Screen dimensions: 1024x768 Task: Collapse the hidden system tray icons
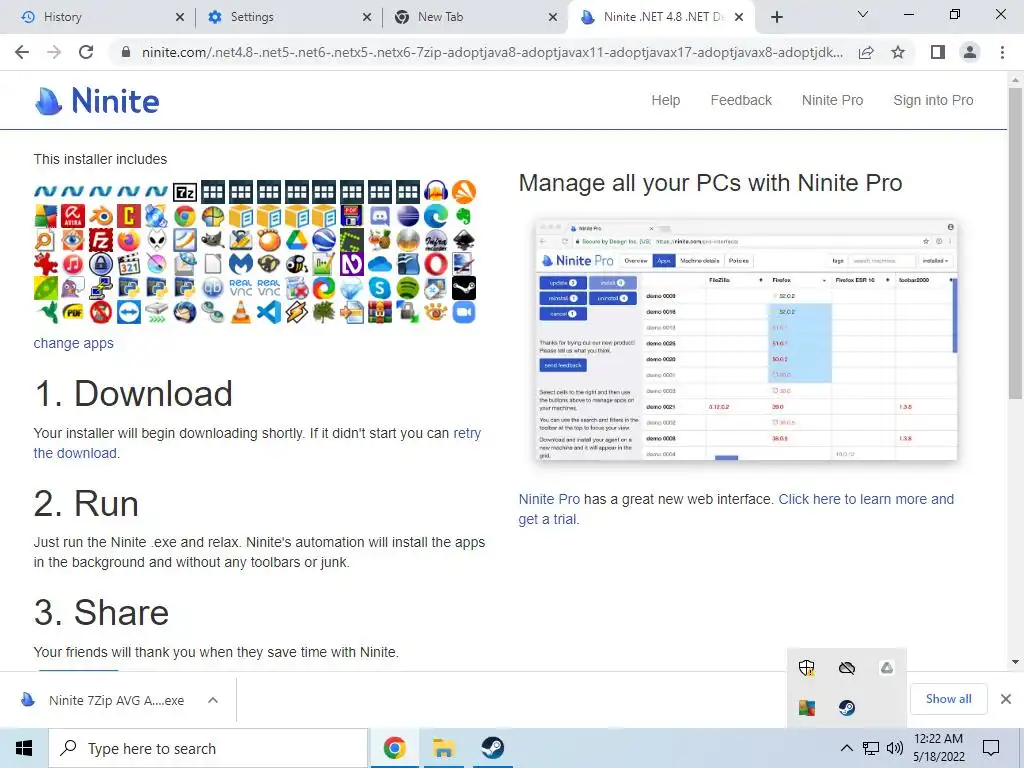(x=846, y=748)
